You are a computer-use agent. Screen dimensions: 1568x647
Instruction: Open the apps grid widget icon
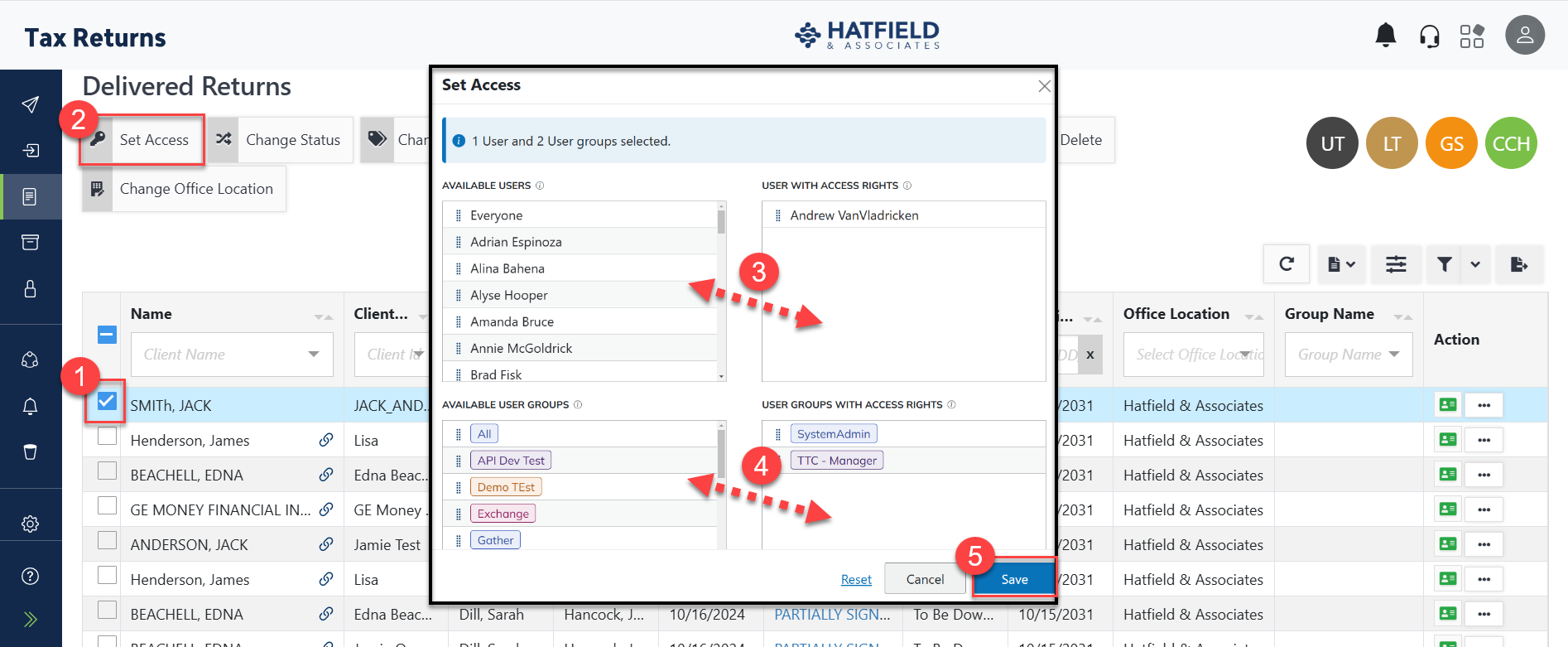[x=1471, y=36]
